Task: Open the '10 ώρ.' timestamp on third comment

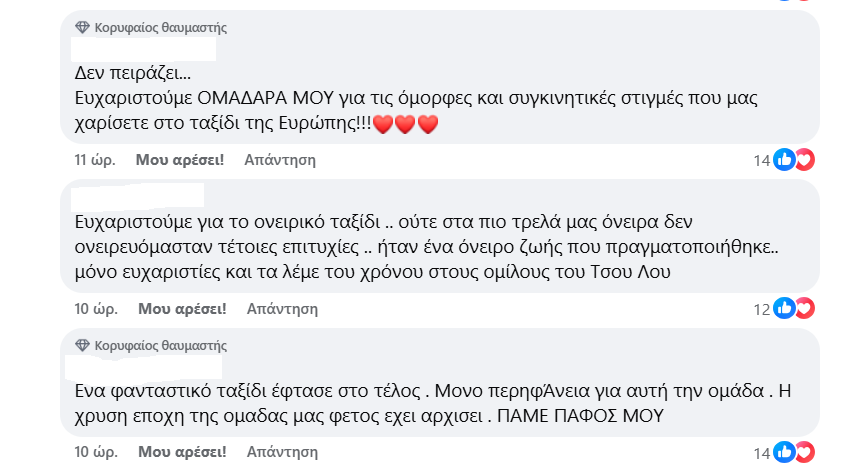Action: [96, 452]
